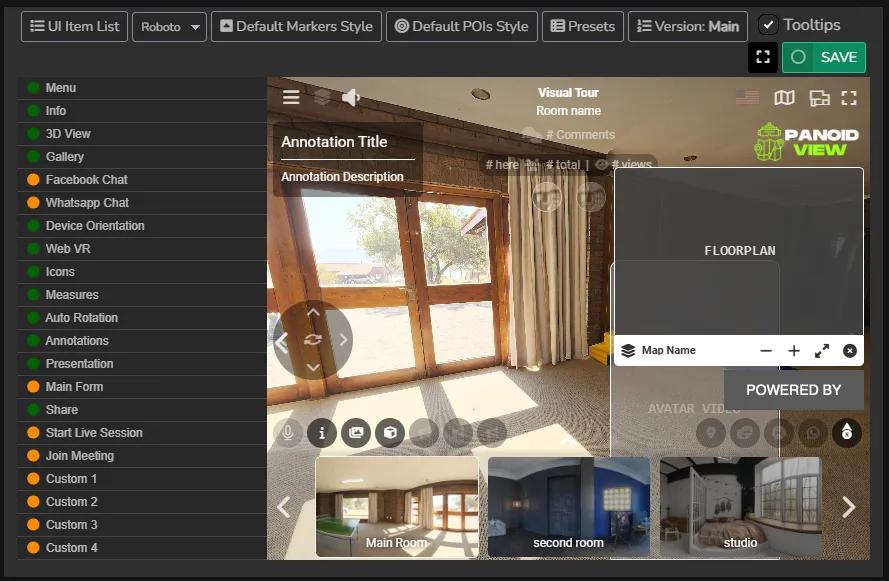Select the 3D cube icon in the viewer
Screen dimensions: 889x581
tap(389, 434)
